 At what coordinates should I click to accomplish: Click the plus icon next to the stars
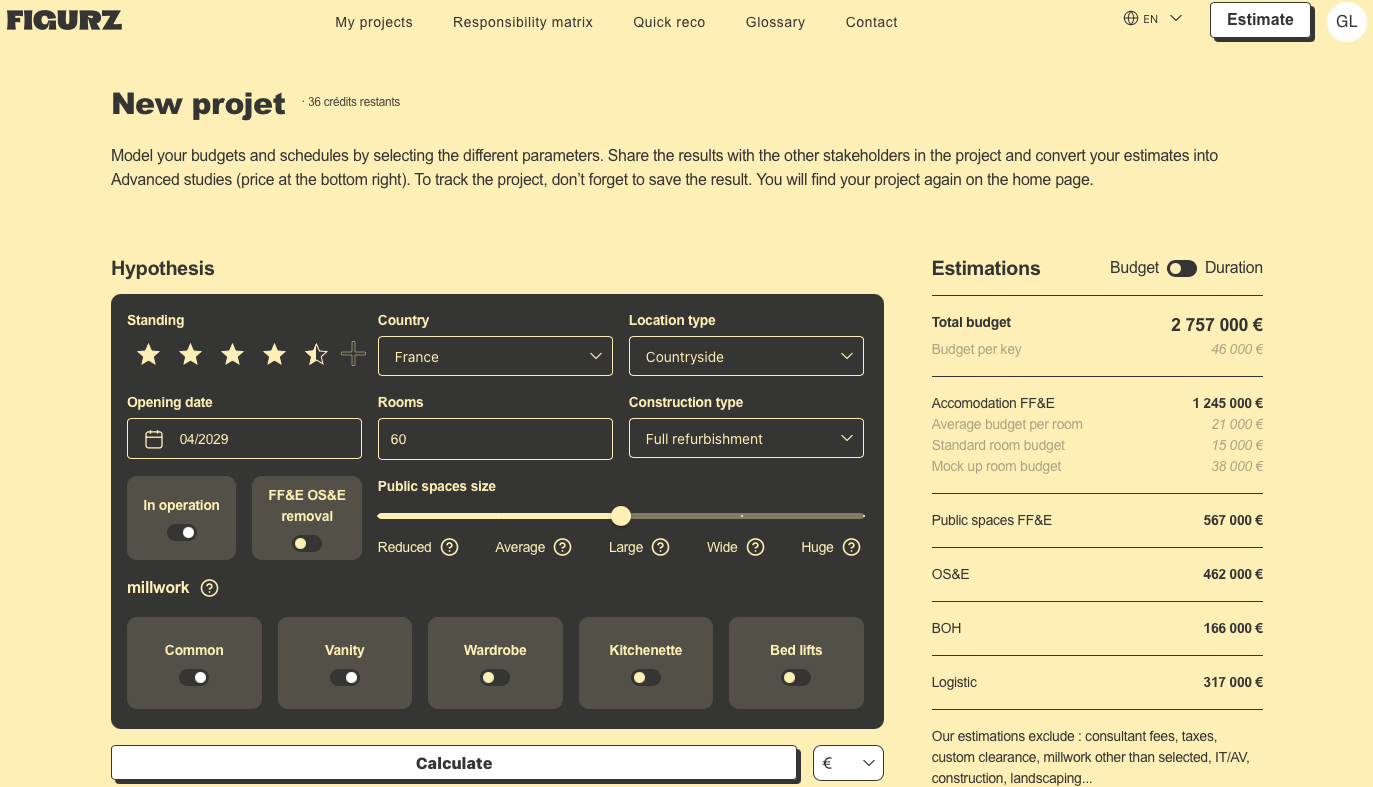point(353,354)
